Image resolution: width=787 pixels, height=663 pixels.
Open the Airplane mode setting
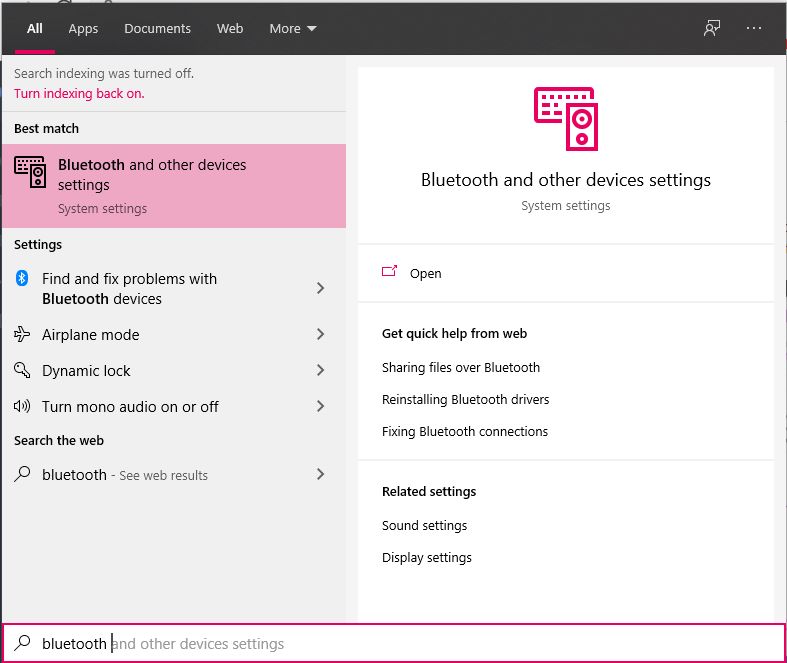[x=174, y=335]
